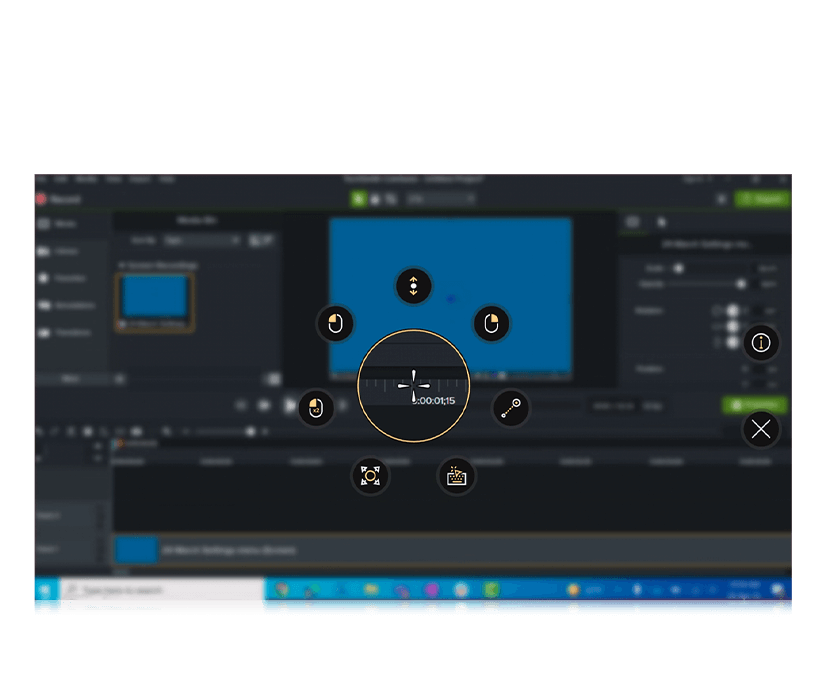Select the cursor spotlight highlight effect
The height and width of the screenshot is (675, 825).
pyautogui.click(x=369, y=477)
